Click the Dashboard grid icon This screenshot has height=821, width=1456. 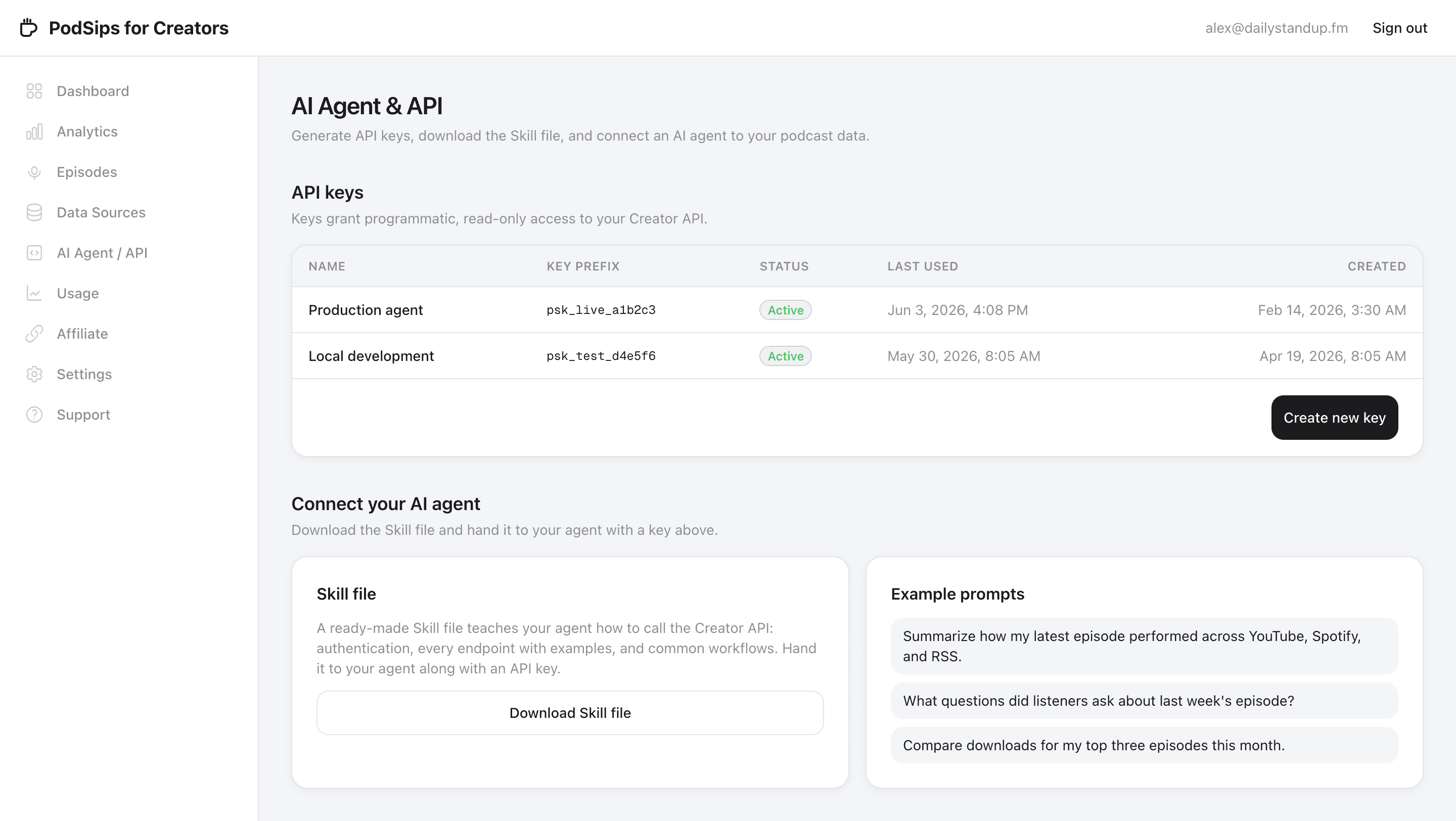tap(34, 91)
